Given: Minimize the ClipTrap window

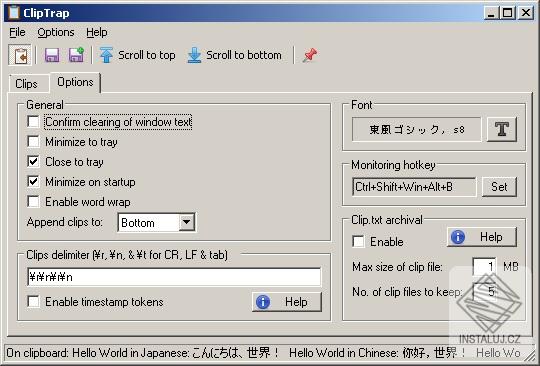Looking at the screenshot, I should [x=491, y=13].
